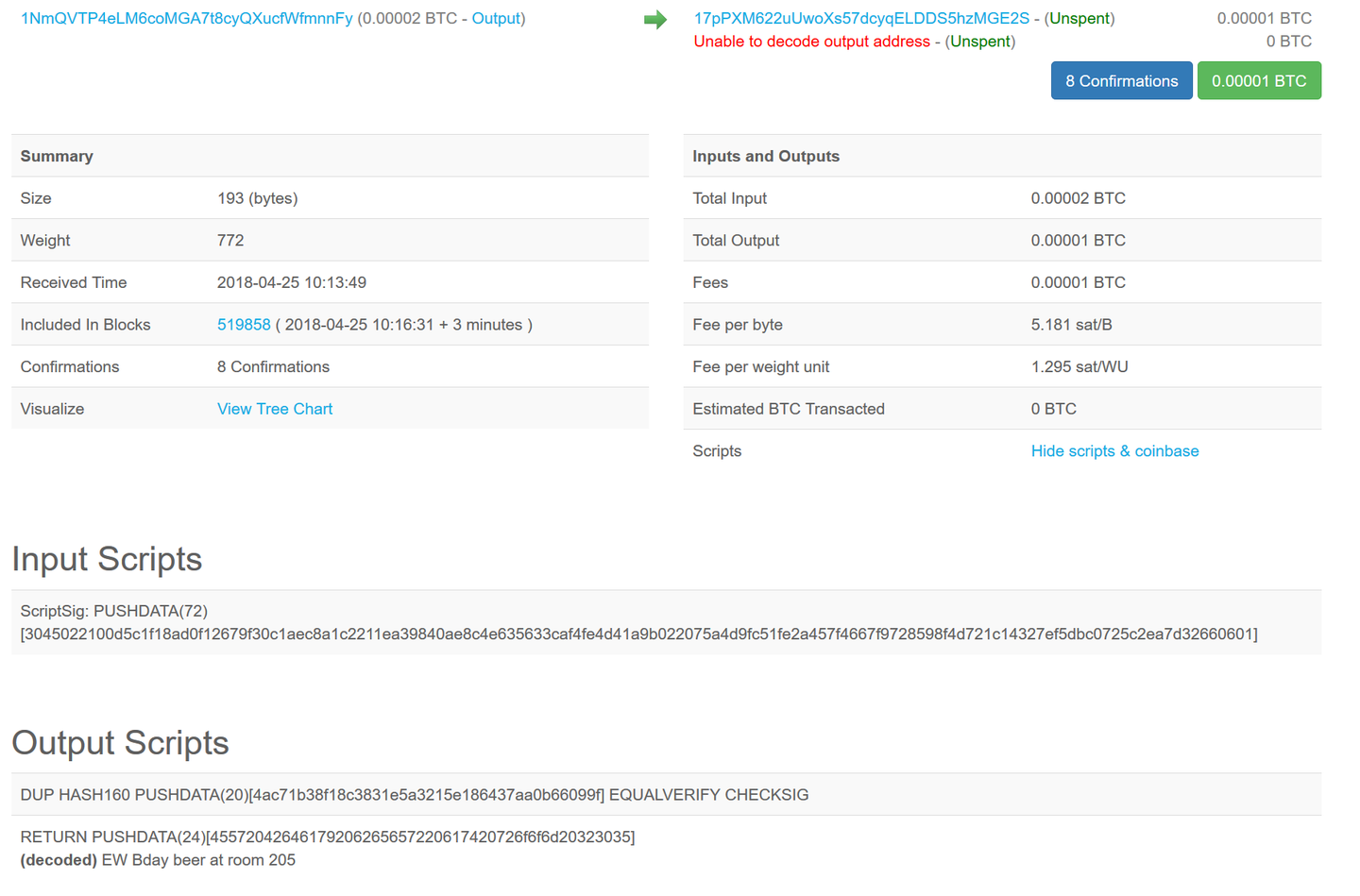The image size is (1360, 896).
Task: Click the Estimated BTC Transacted label
Action: pyautogui.click(x=789, y=409)
